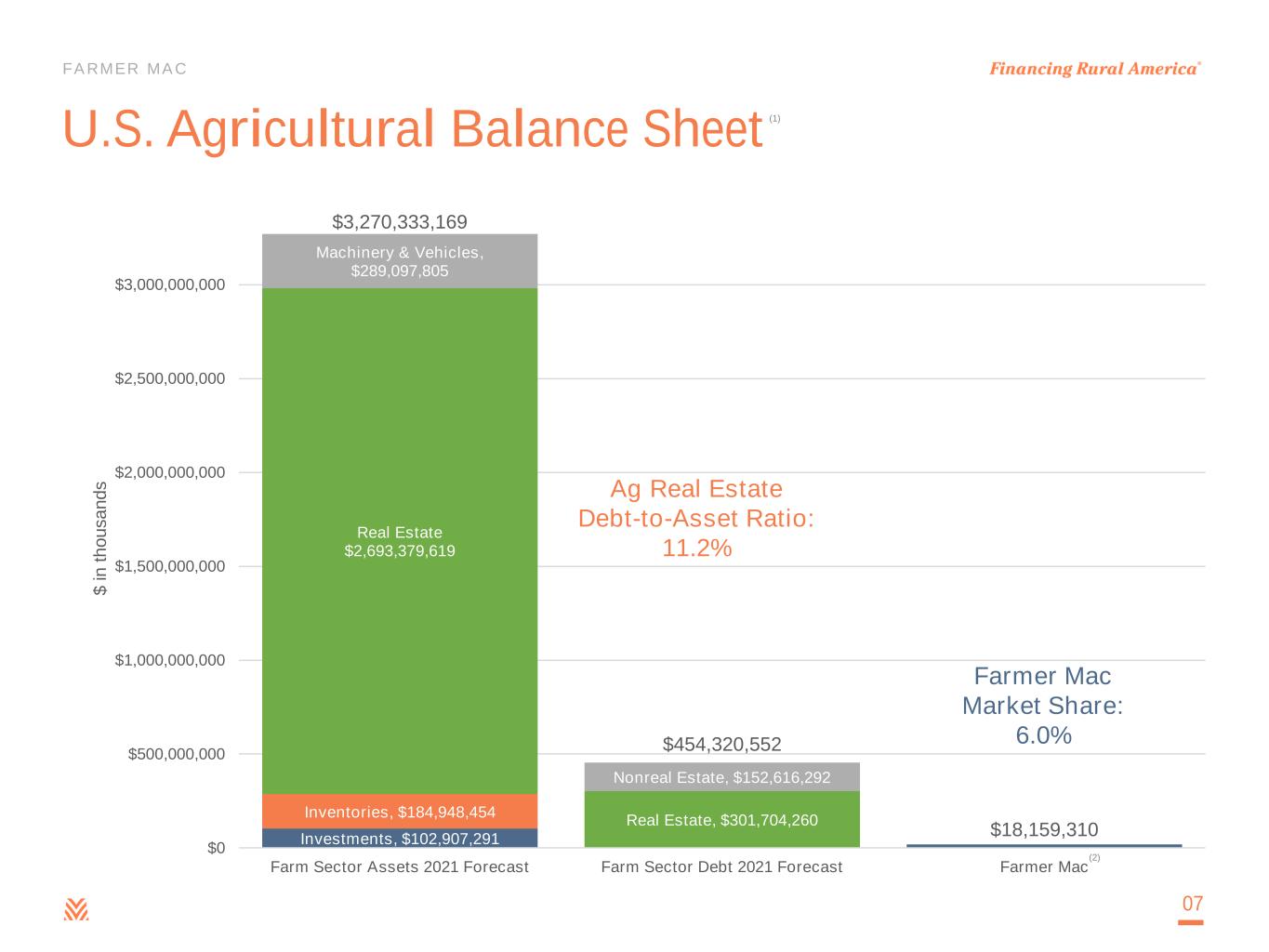The height and width of the screenshot is (952, 1269).
Task: Click the Financing Rural America tagline
Action: 1094,69
